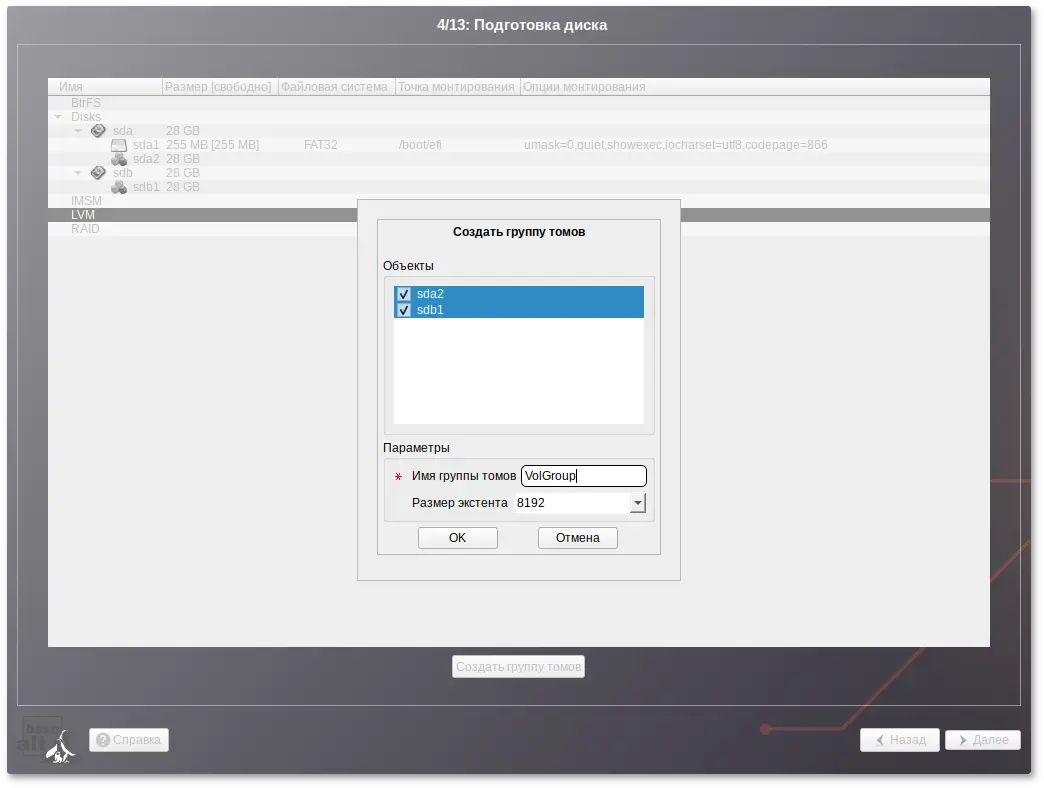Click the /boot/efi mount point cell
Image resolution: width=1044 pixels, height=788 pixels.
pos(419,145)
